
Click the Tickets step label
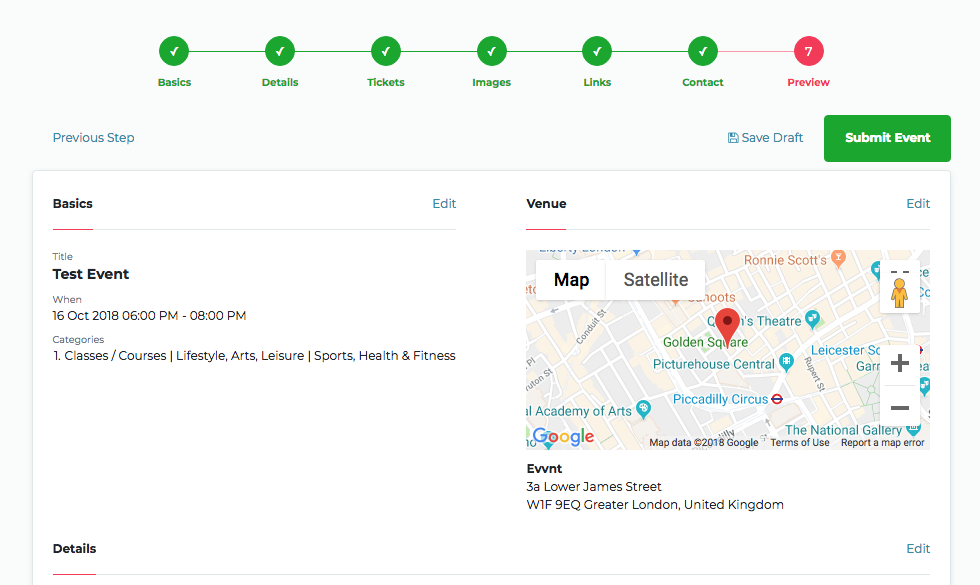tap(386, 82)
